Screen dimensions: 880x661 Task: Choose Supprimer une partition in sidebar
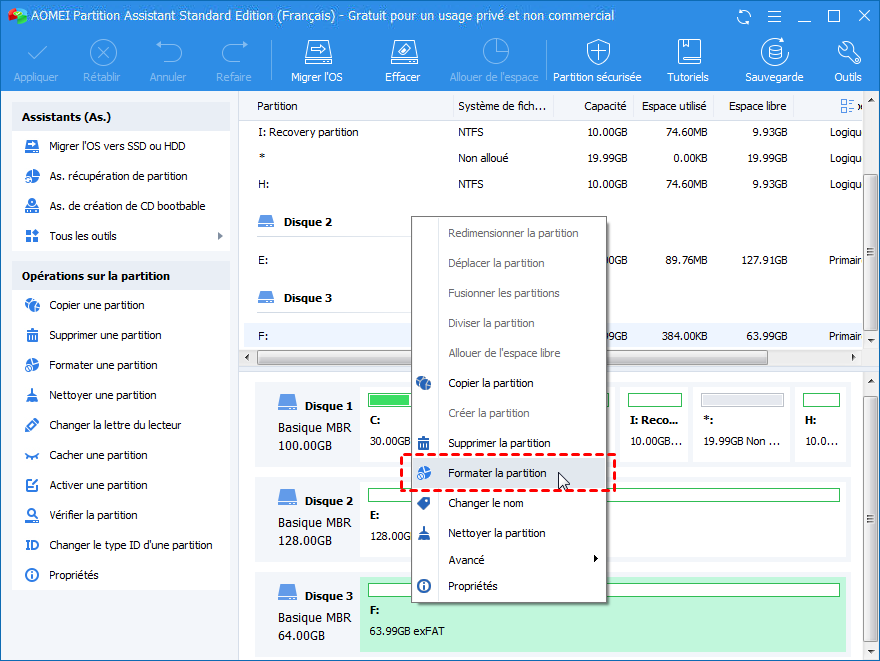click(x=105, y=336)
